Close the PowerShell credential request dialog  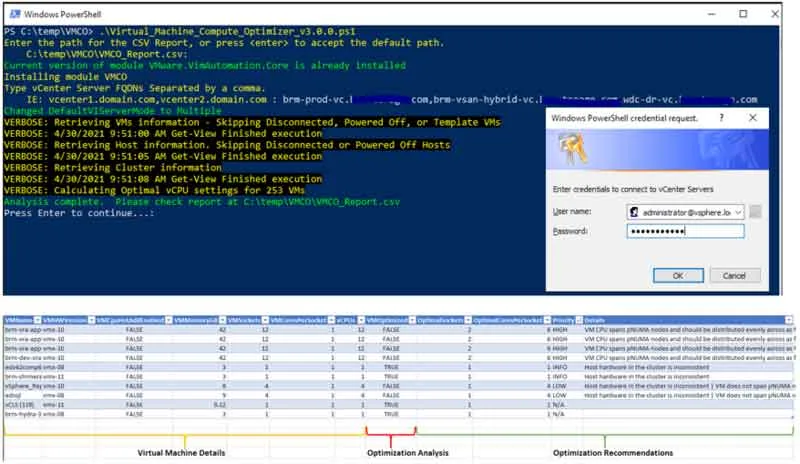tap(753, 118)
